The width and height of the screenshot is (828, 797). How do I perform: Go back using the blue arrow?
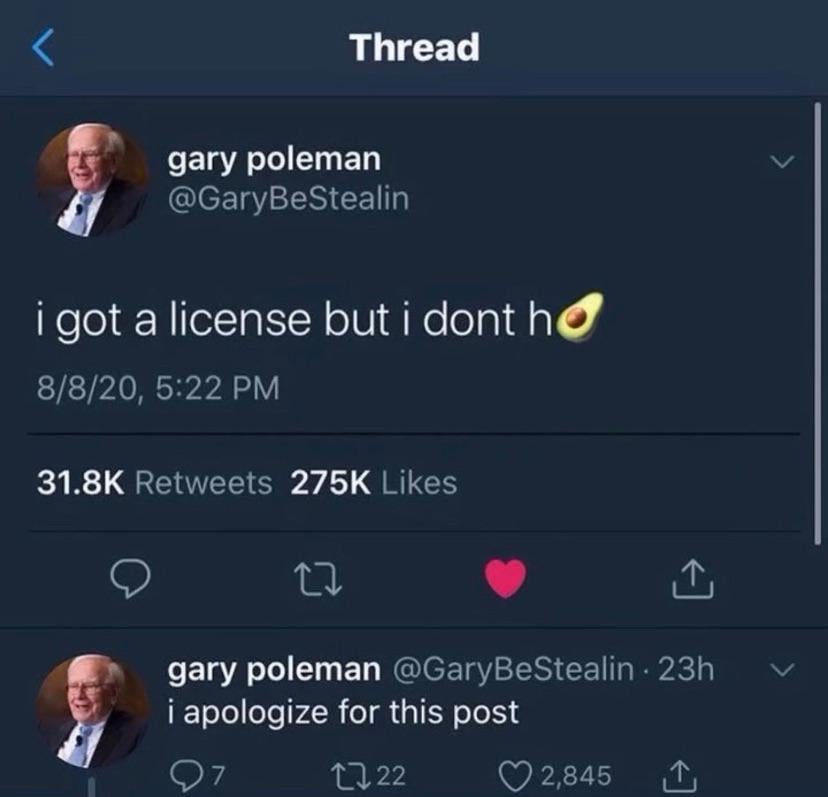coord(43,48)
